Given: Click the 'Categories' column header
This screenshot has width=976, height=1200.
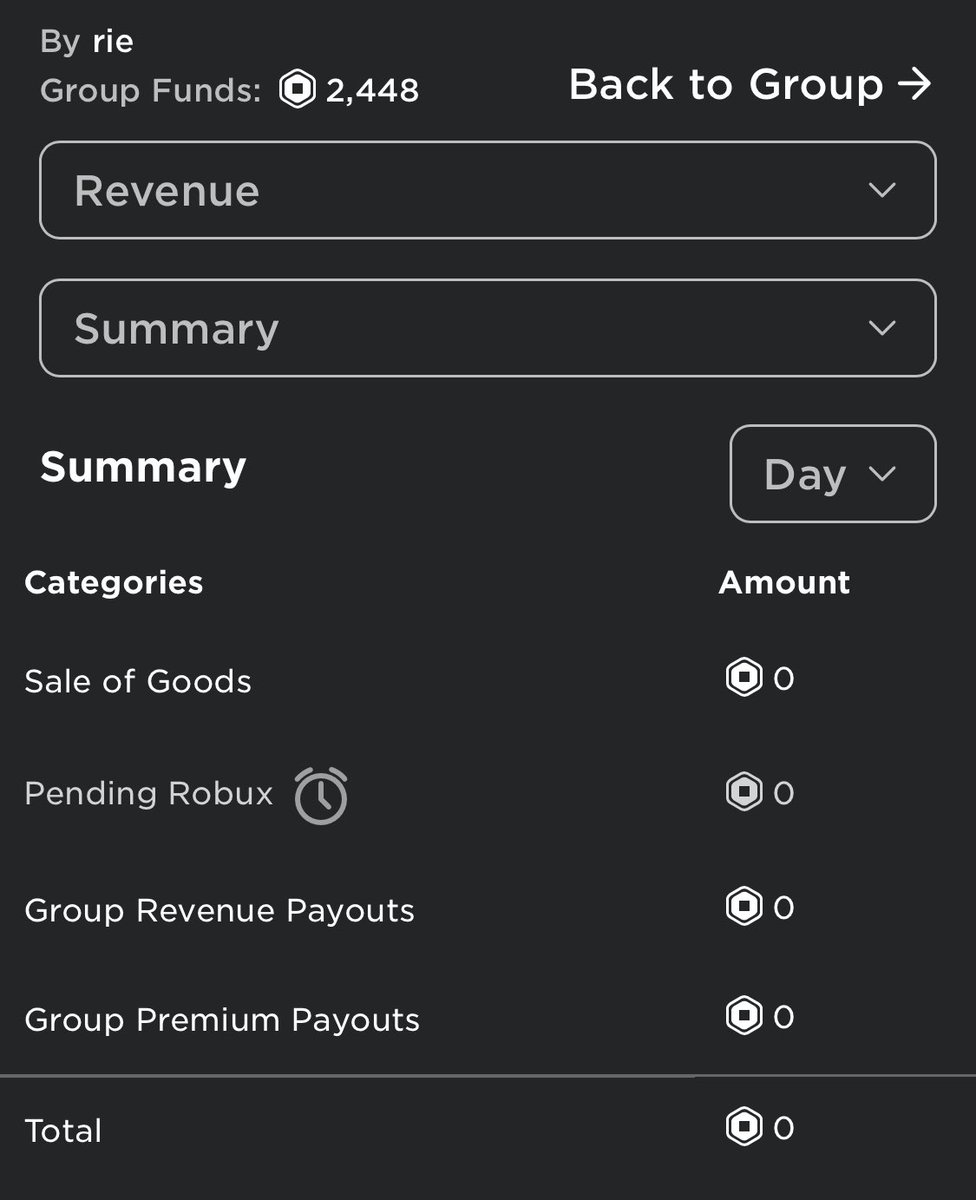Looking at the screenshot, I should click(x=114, y=583).
